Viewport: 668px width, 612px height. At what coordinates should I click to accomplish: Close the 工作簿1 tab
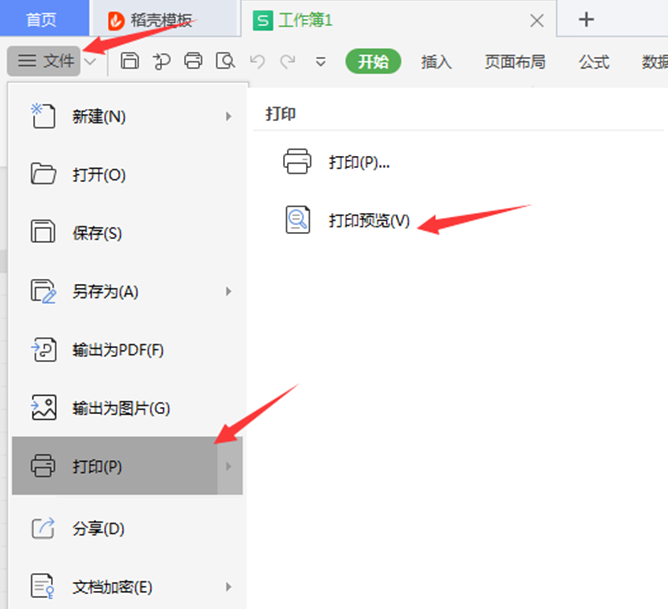point(537,20)
